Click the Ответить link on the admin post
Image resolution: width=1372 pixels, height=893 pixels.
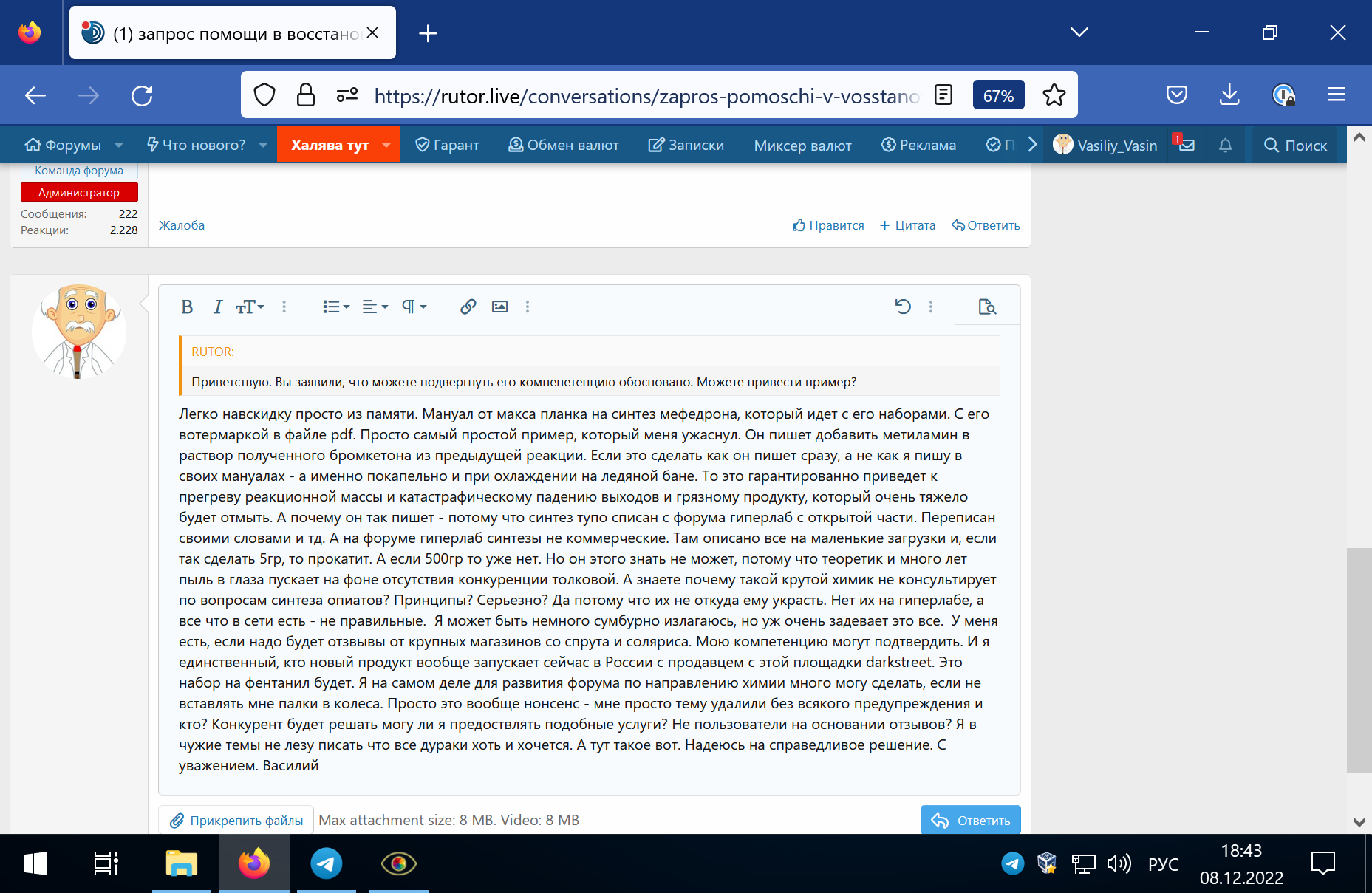tap(986, 225)
